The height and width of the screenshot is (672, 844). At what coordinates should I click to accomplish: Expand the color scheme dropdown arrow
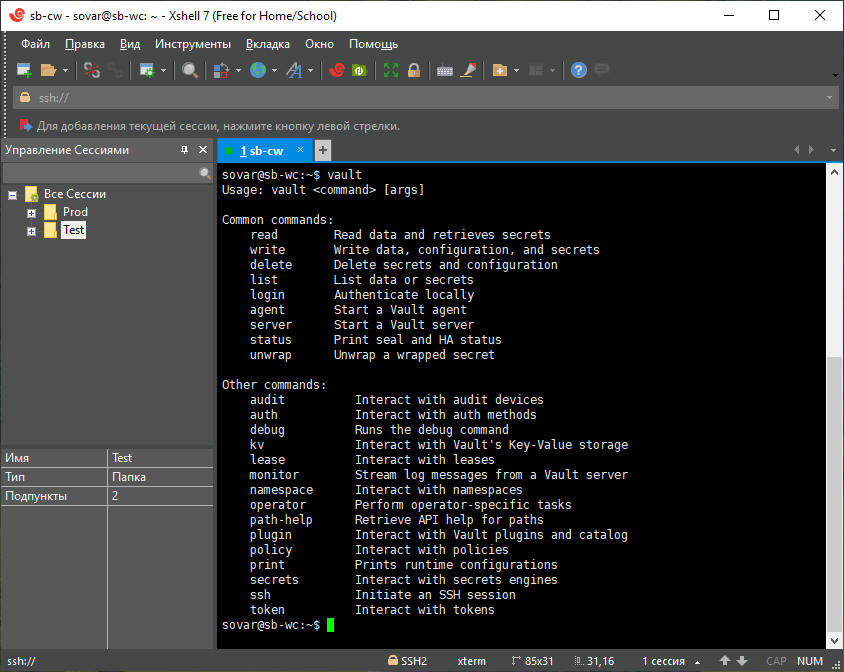tap(238, 71)
